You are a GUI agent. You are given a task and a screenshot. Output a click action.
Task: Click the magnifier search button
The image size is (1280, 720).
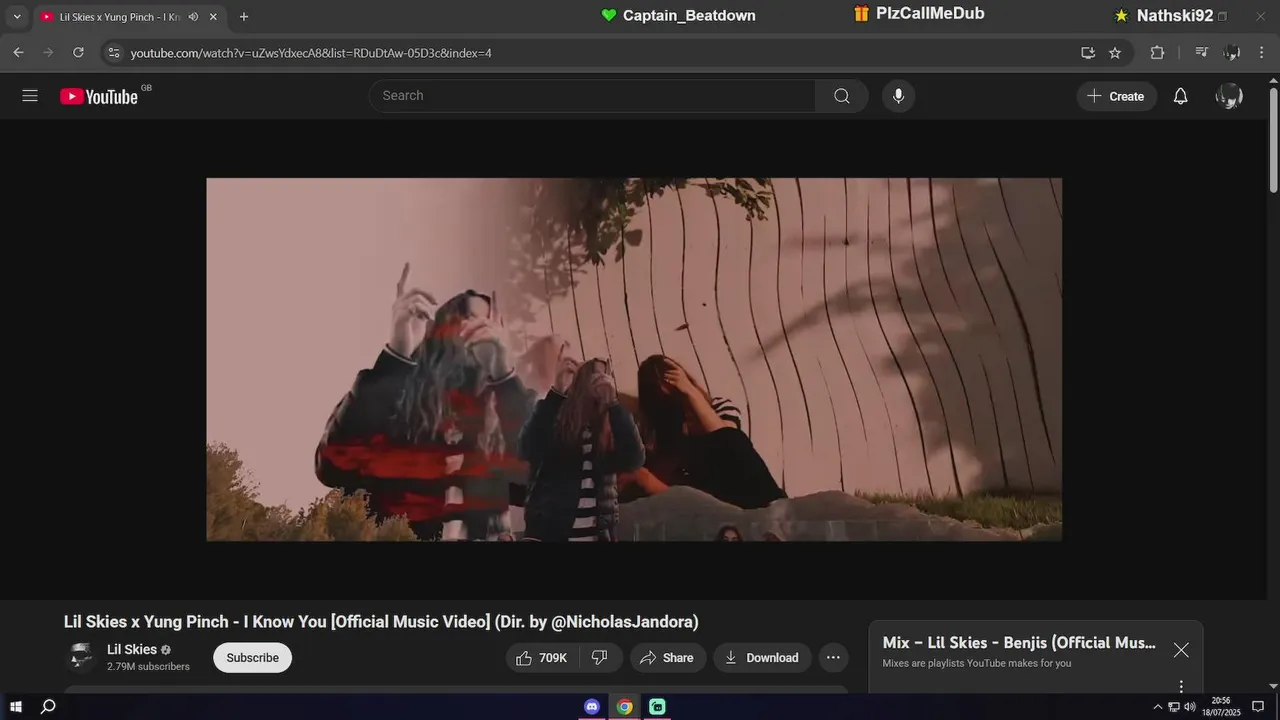click(842, 96)
